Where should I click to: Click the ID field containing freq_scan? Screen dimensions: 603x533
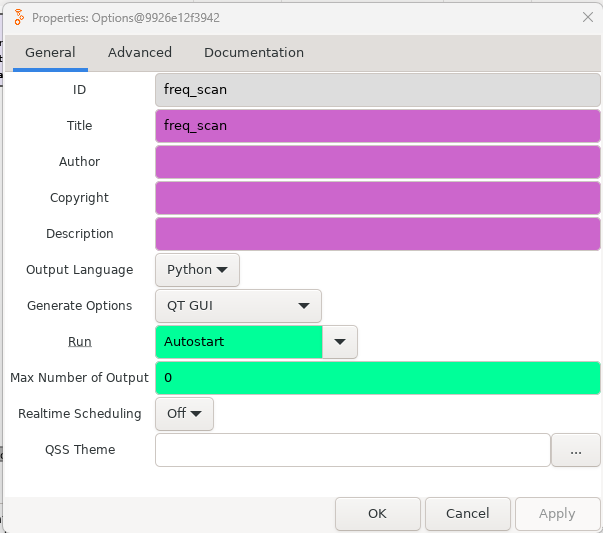click(x=378, y=90)
